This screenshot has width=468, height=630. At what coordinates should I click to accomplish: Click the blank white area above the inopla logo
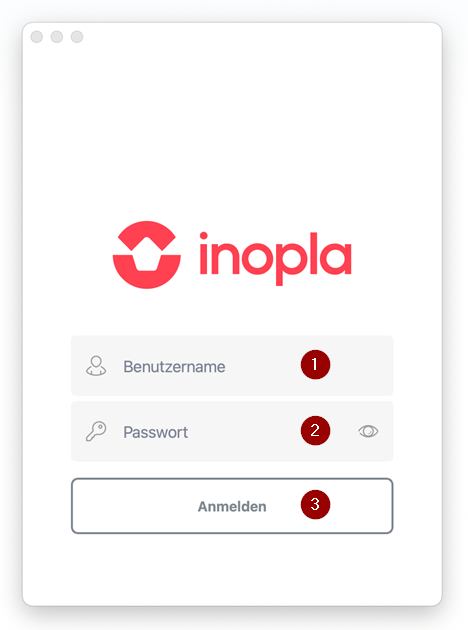[232, 133]
